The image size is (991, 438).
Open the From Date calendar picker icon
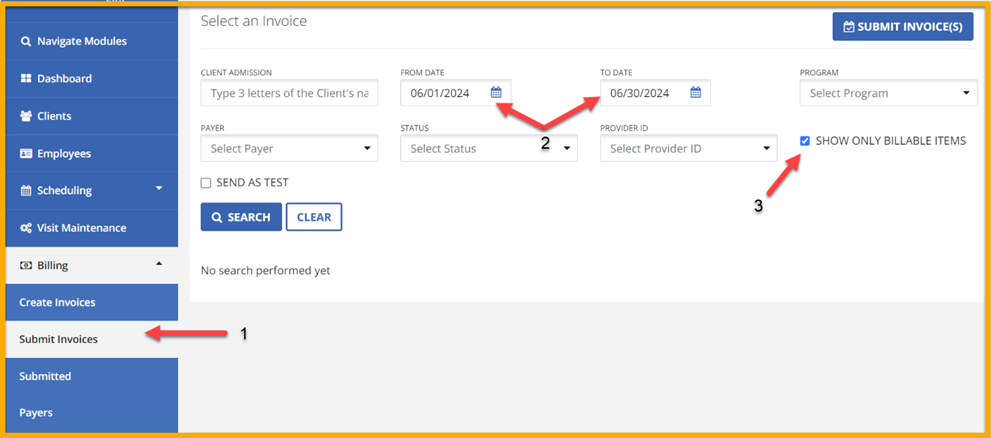point(496,93)
